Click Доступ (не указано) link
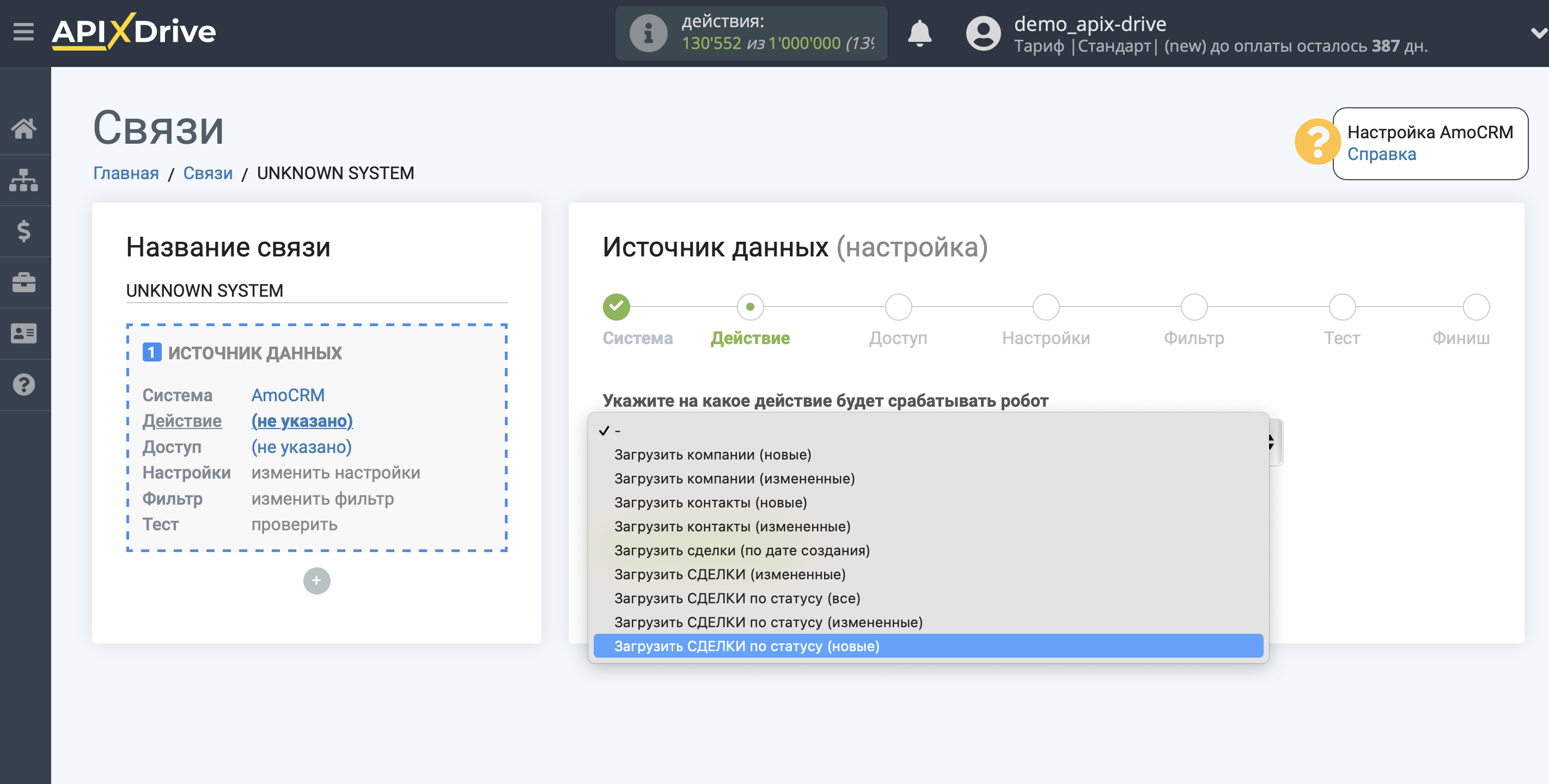The image size is (1549, 784). tap(301, 446)
